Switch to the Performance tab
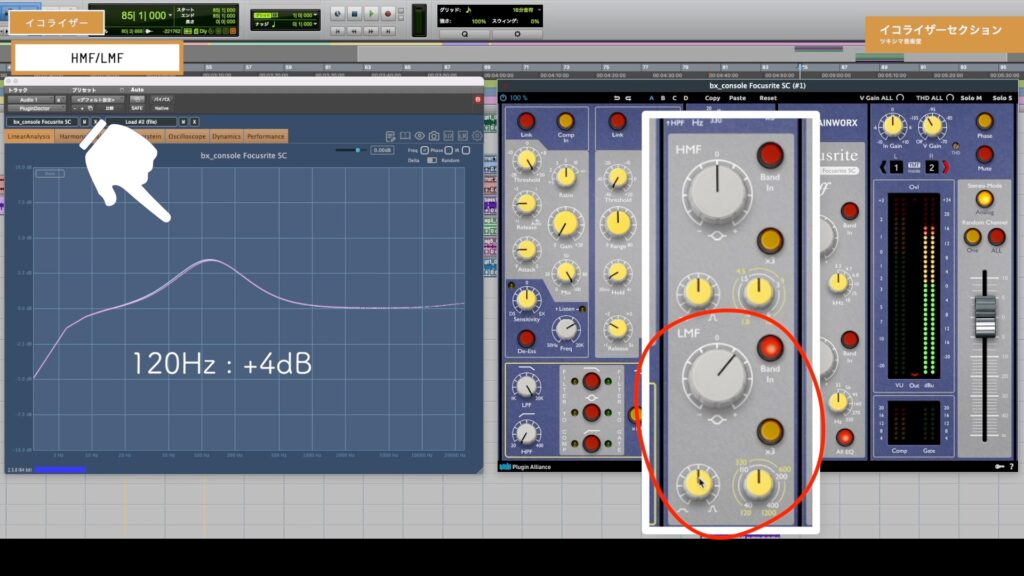Screen dimensions: 1024x576 click(x=266, y=136)
